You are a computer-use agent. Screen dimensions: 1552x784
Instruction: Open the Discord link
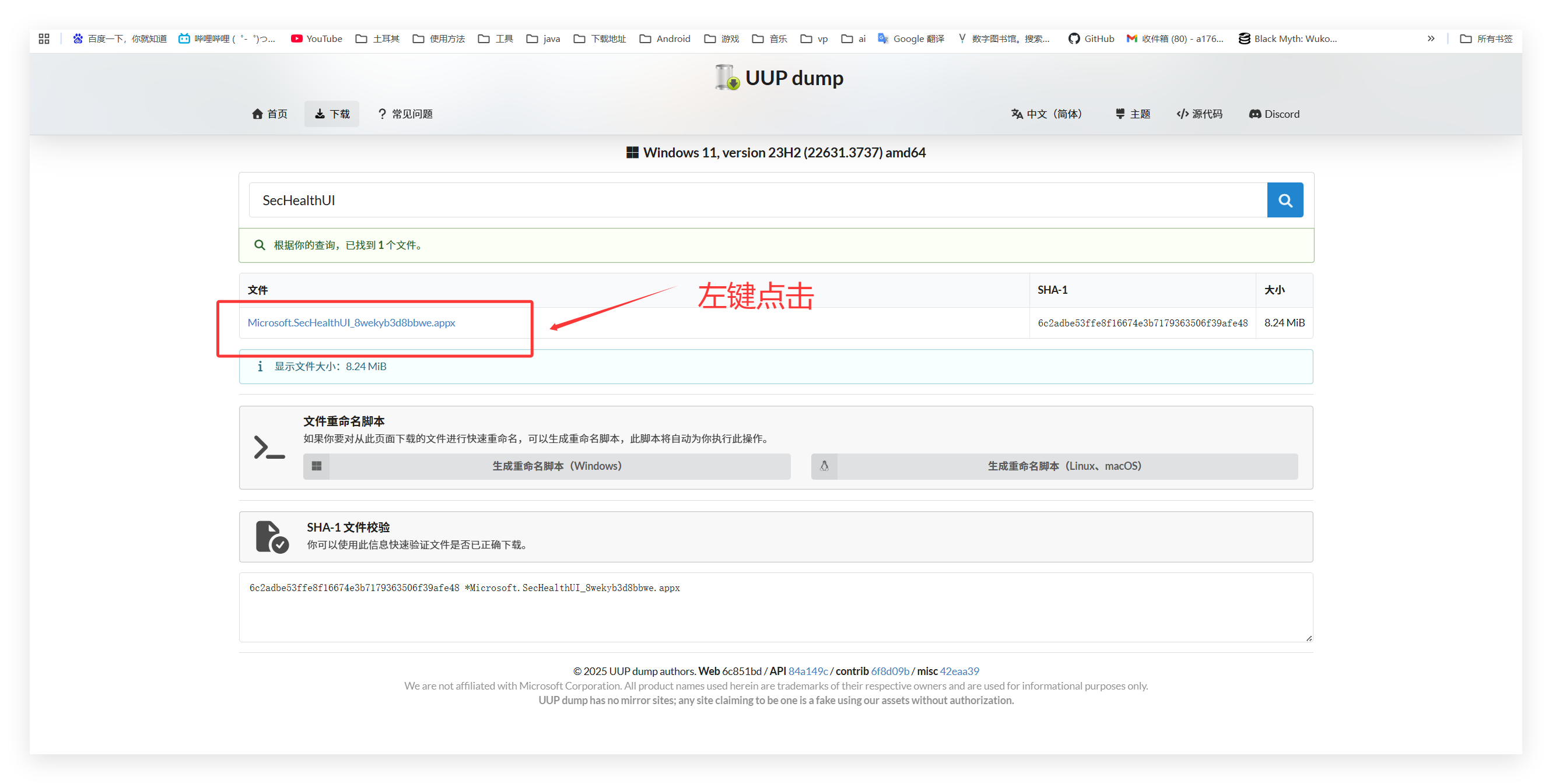click(x=1274, y=114)
